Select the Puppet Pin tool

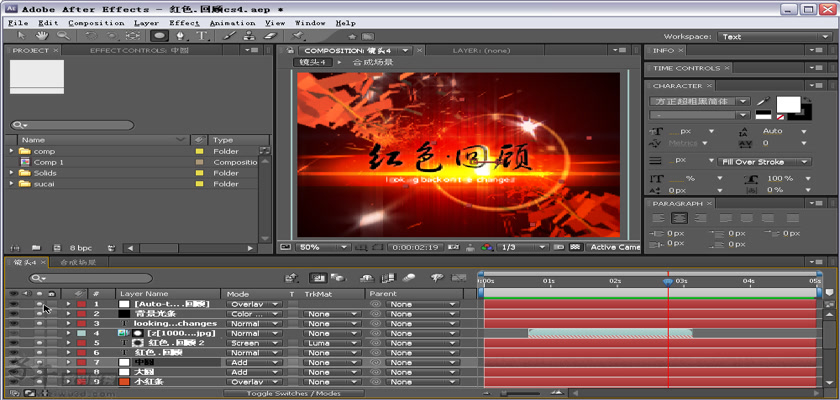pyautogui.click(x=297, y=36)
